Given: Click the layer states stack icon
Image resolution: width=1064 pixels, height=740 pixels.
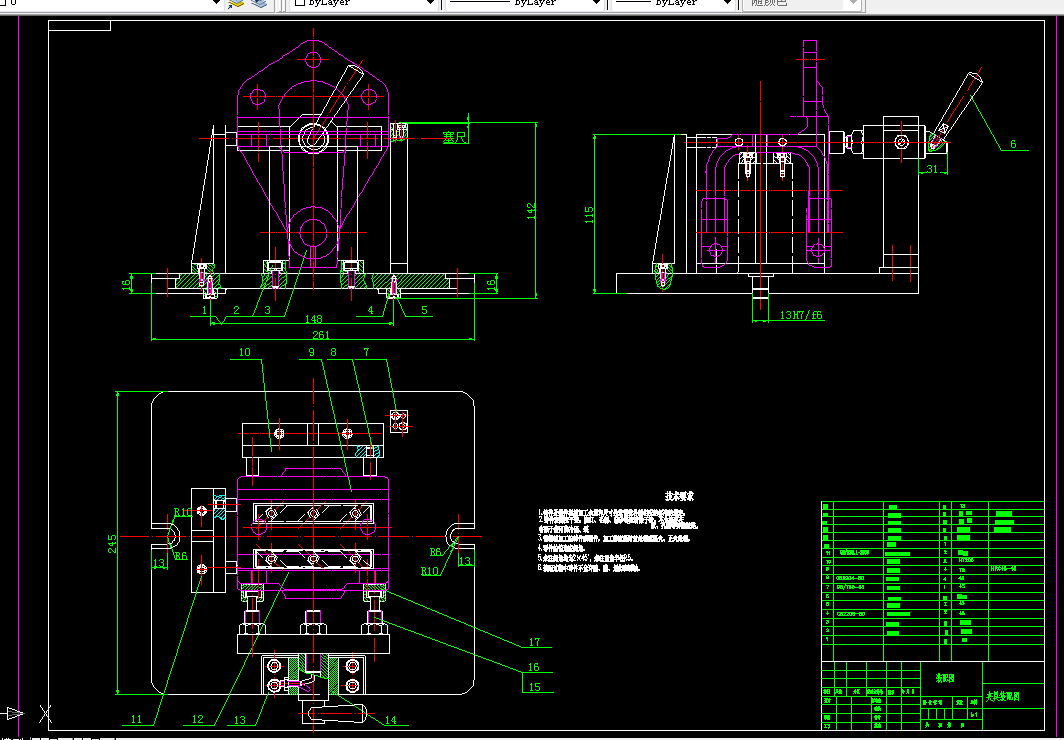Looking at the screenshot, I should (x=259, y=3).
